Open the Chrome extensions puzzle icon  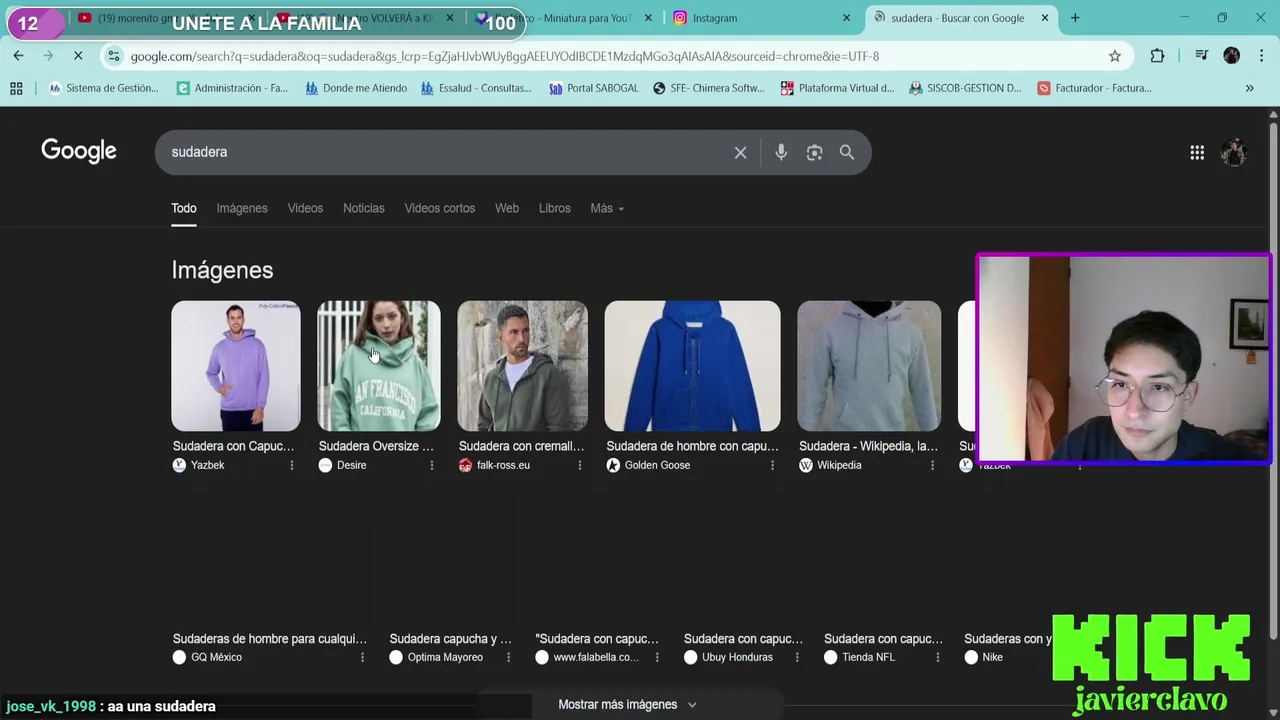coord(1157,56)
